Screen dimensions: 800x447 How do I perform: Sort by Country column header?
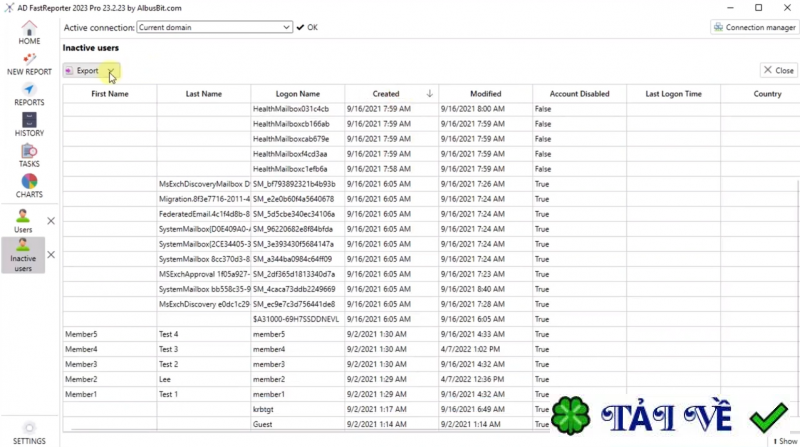click(x=767, y=94)
